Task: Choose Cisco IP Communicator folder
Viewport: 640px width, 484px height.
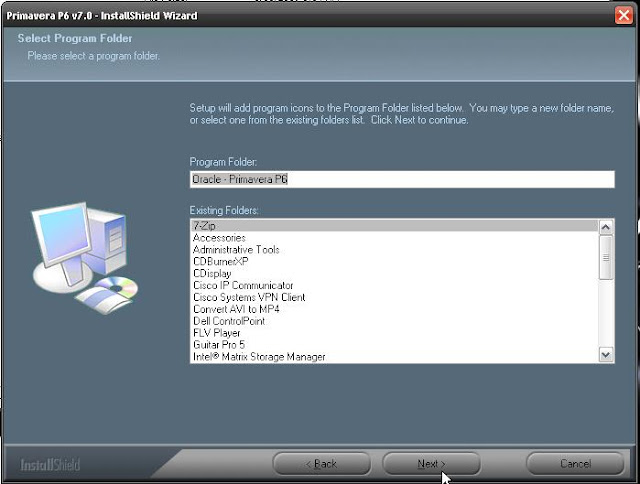Action: click(x=395, y=285)
